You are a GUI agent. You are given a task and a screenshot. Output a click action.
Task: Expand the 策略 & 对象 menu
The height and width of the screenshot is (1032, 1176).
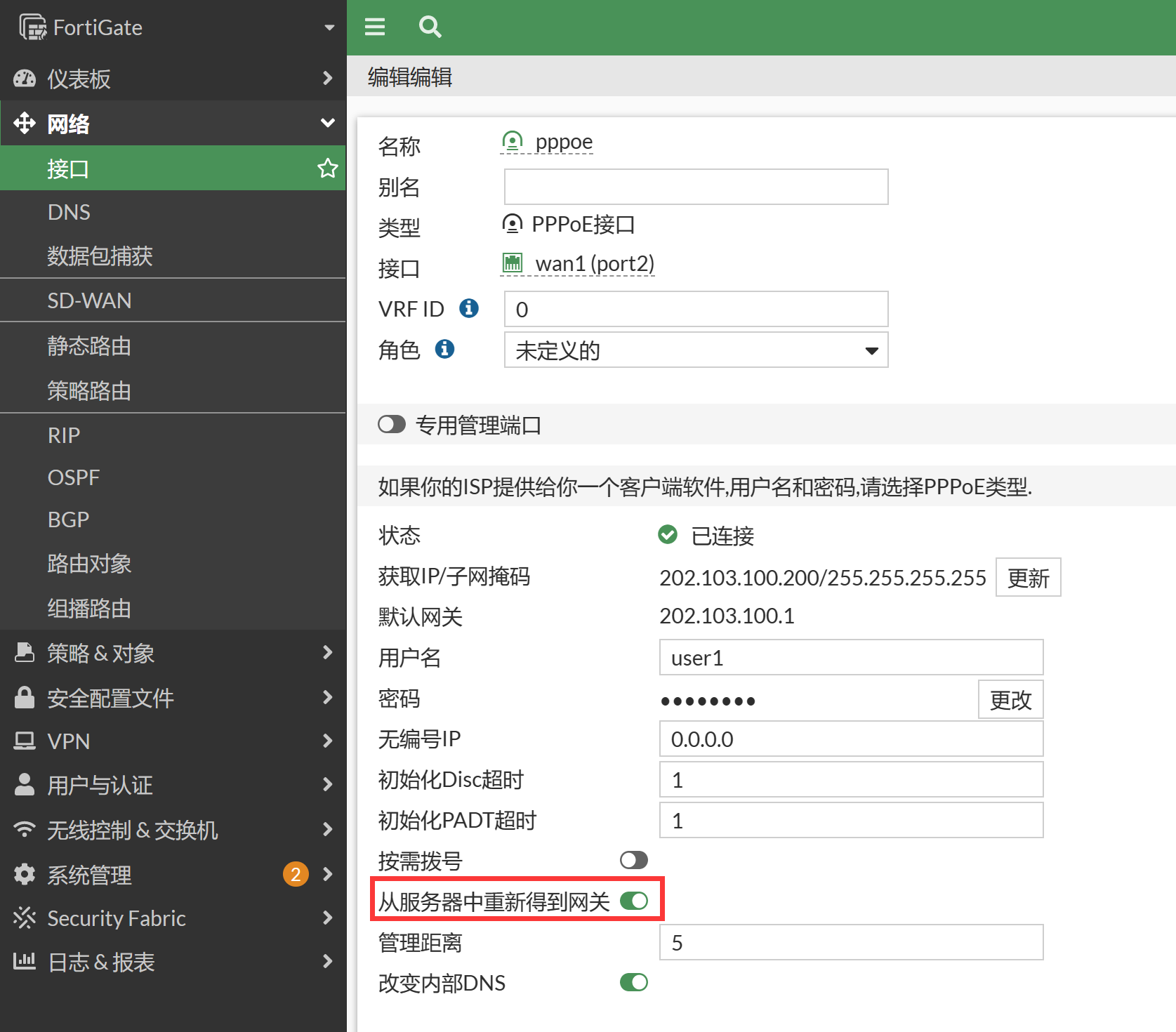172,653
